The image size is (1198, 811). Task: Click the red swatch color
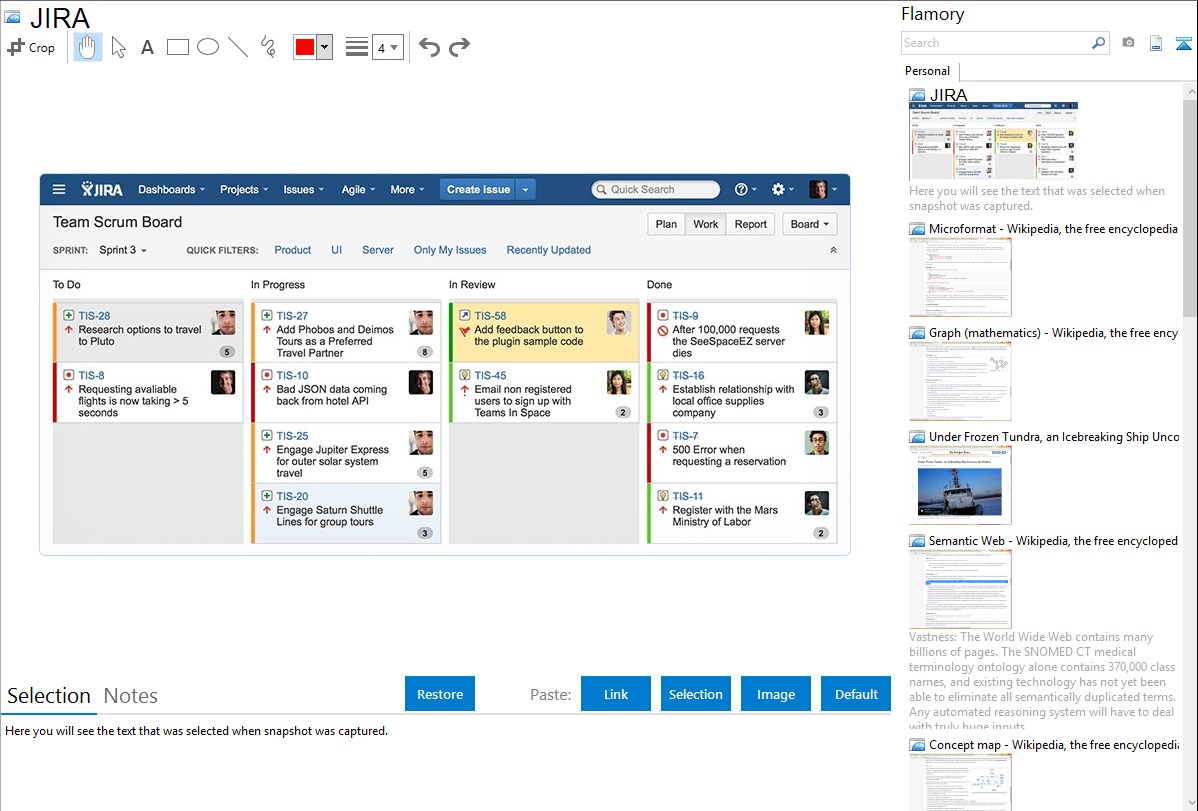click(305, 47)
